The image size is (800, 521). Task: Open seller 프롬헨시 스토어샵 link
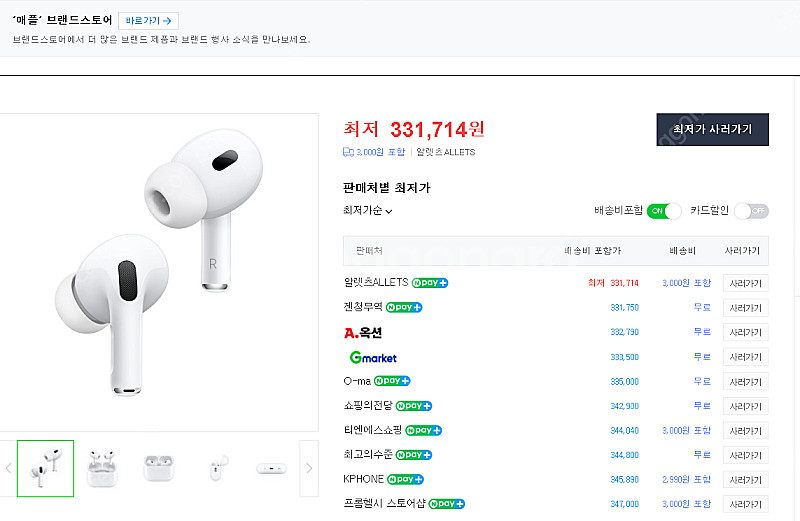click(384, 504)
